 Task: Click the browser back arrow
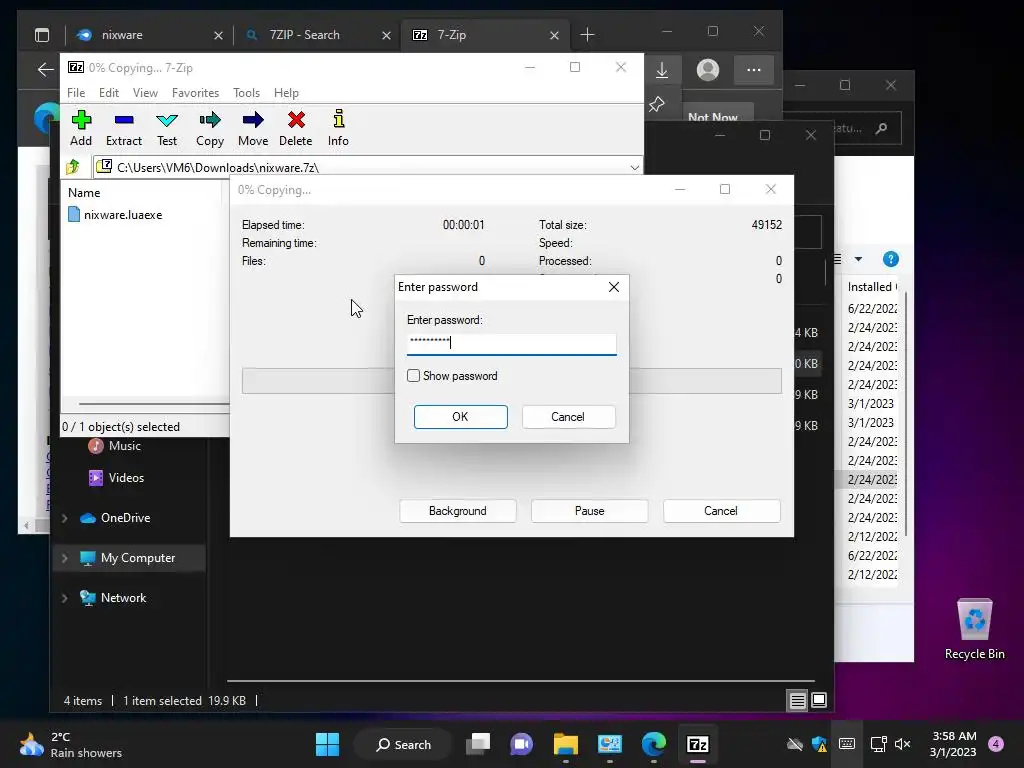(x=46, y=70)
